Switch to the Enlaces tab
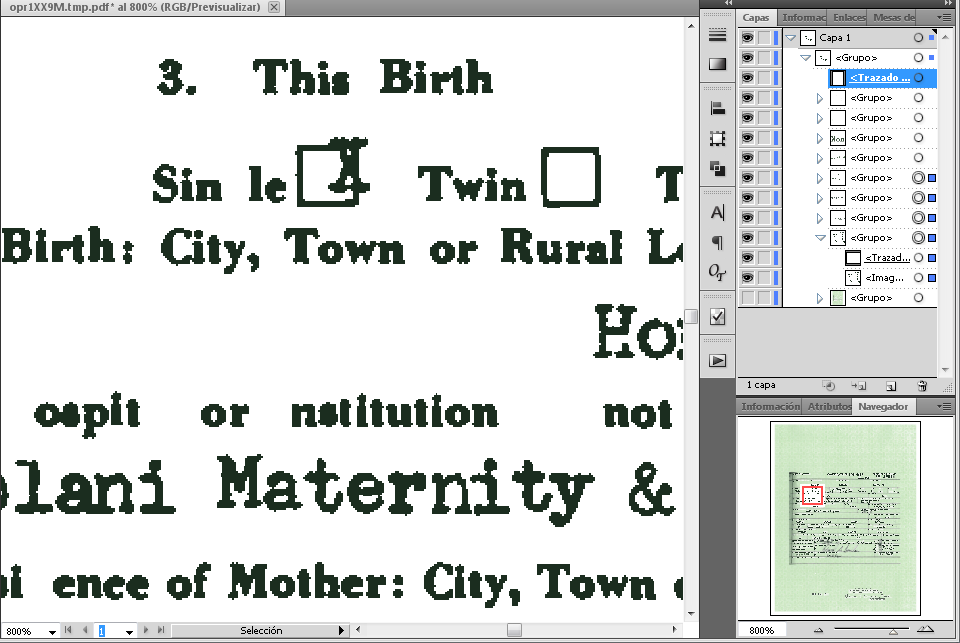The width and height of the screenshot is (960, 643). (849, 17)
